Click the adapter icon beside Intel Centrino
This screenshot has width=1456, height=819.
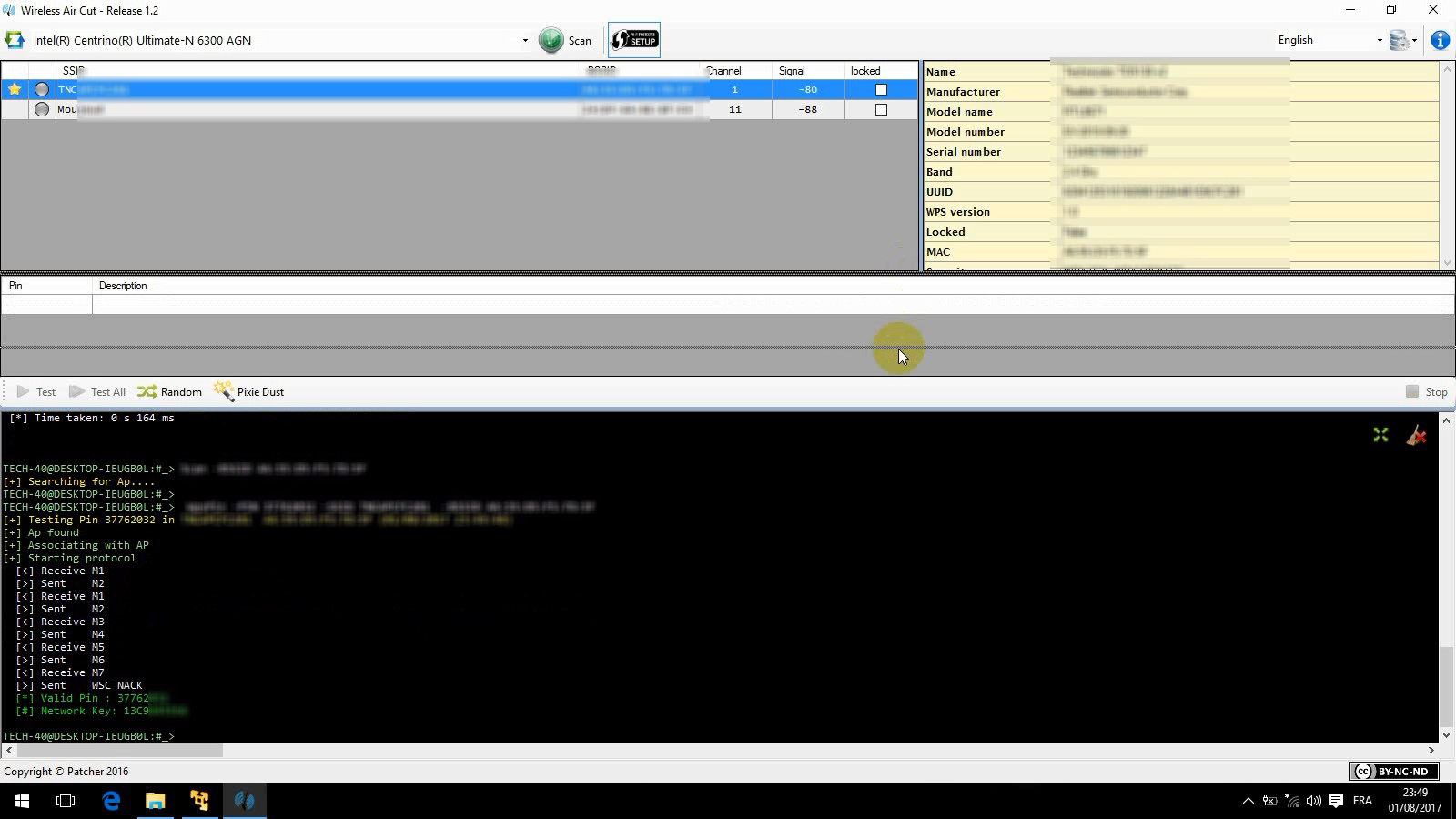point(15,40)
